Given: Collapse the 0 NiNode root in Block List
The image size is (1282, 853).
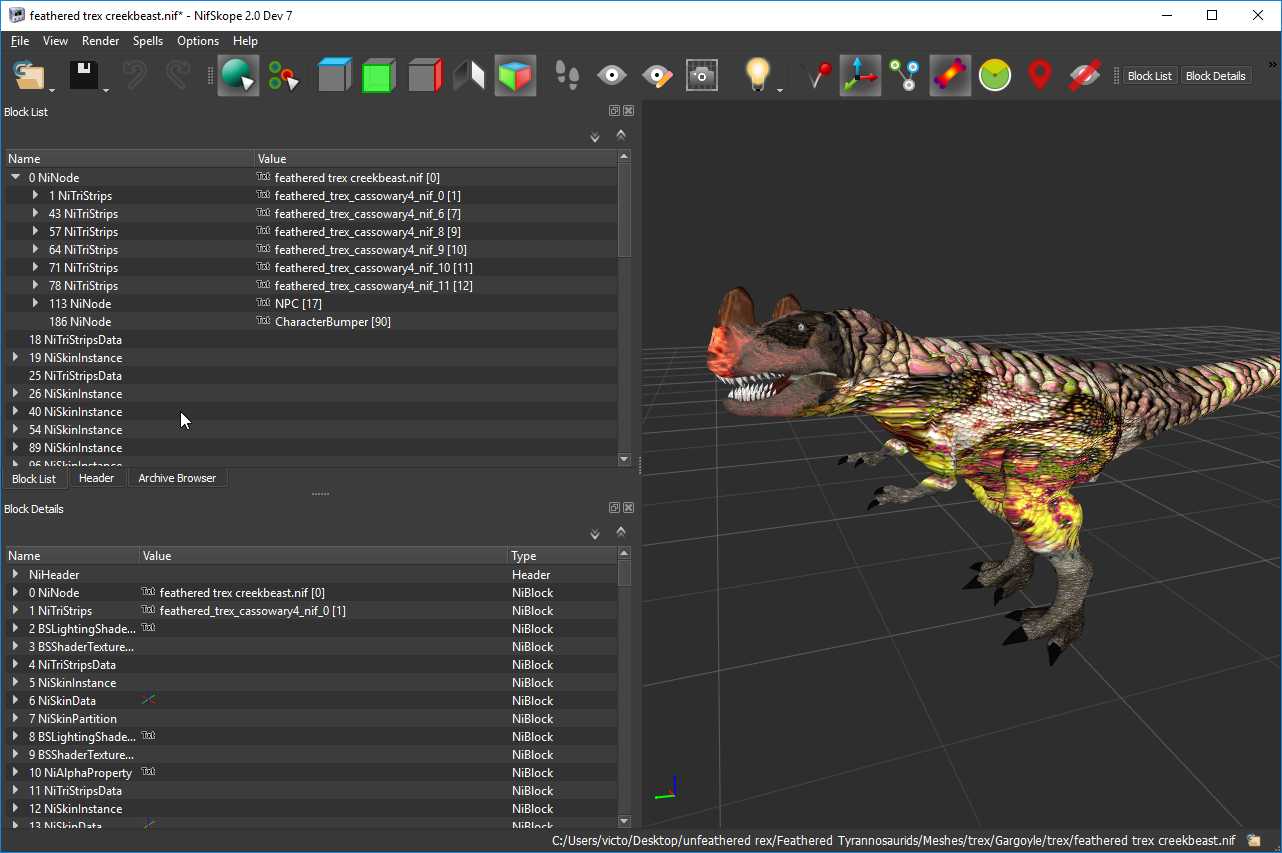Looking at the screenshot, I should tap(16, 178).
